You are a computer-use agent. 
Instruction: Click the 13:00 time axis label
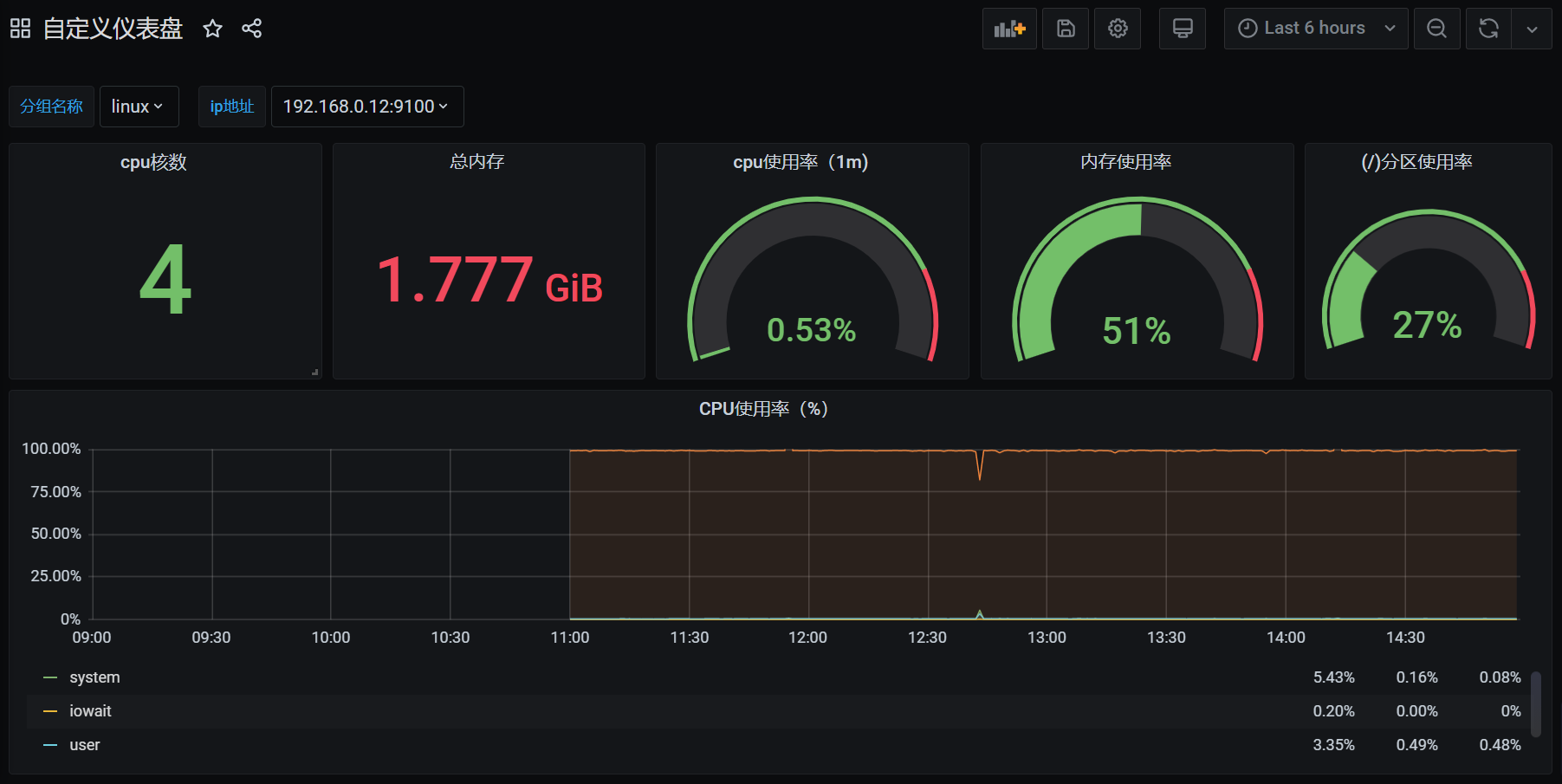(x=1047, y=638)
